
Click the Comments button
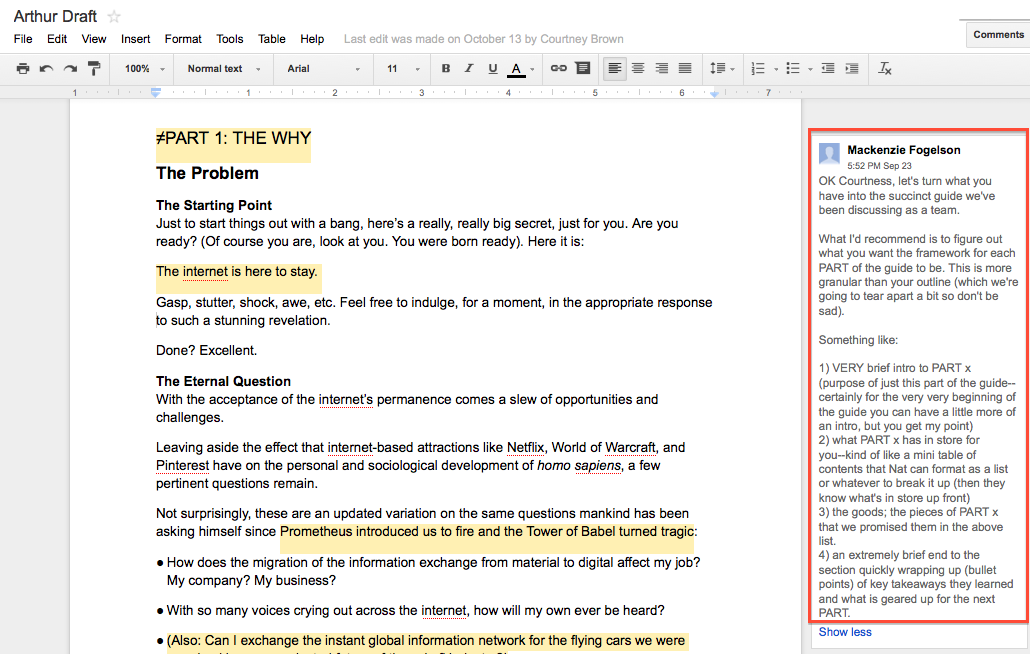tap(997, 34)
